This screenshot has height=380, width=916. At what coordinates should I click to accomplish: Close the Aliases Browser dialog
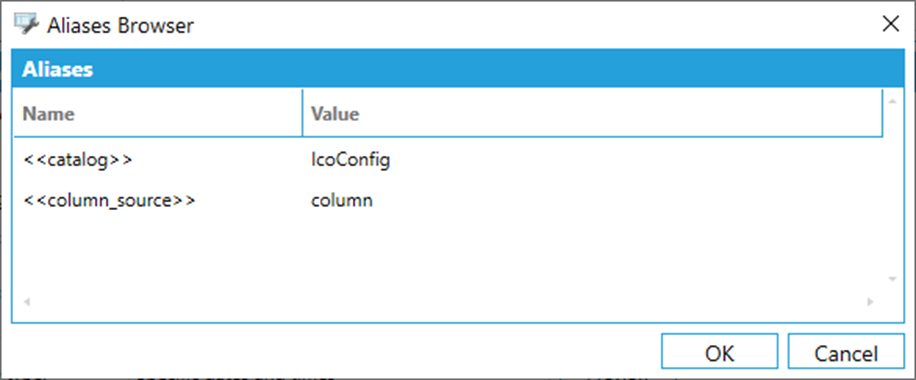[890, 24]
